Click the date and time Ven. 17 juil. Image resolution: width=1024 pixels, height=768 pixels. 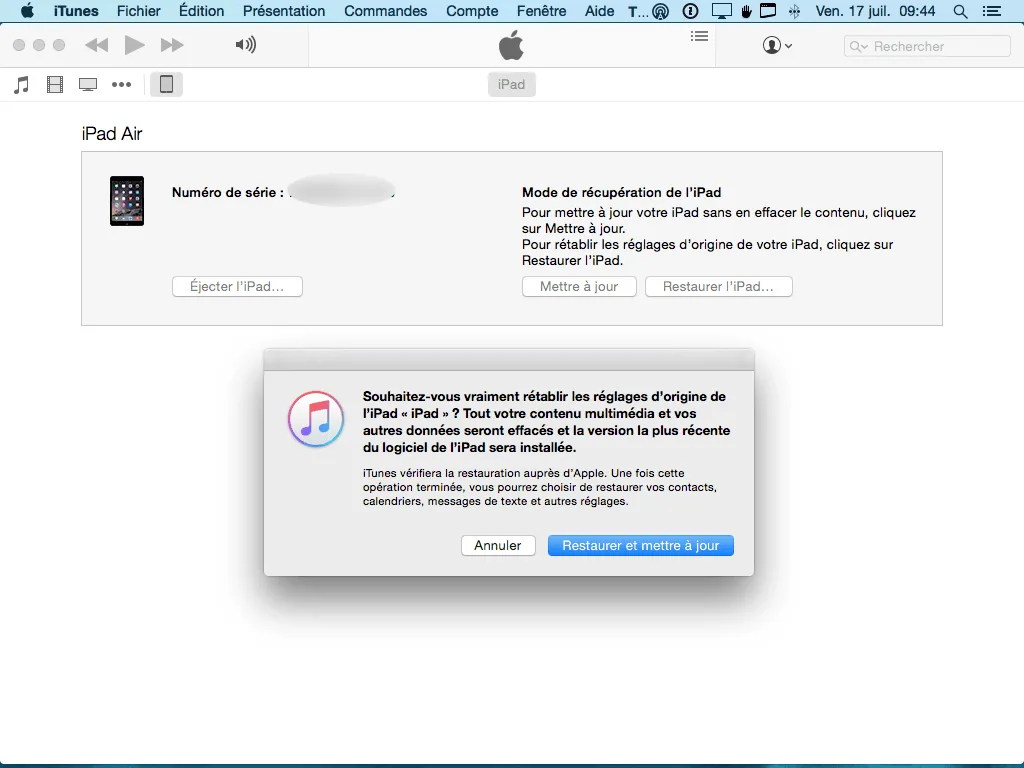pyautogui.click(x=875, y=11)
